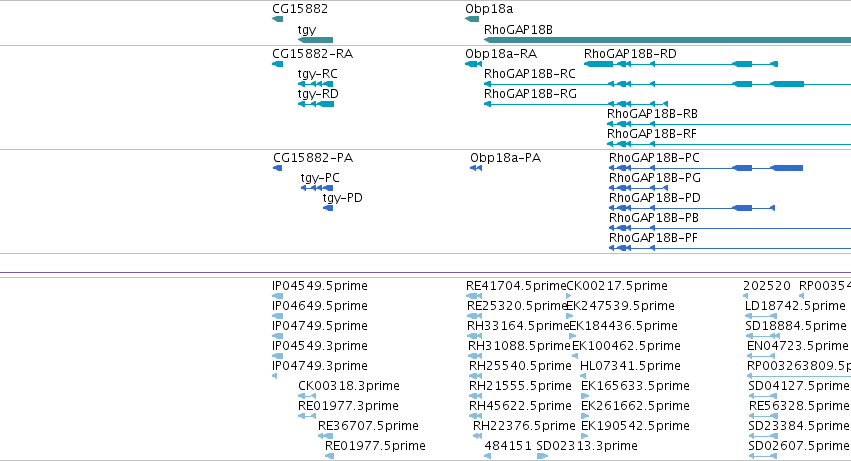Click EST label EK184436.5prime
Image resolution: width=851 pixels, height=461 pixels.
click(624, 326)
